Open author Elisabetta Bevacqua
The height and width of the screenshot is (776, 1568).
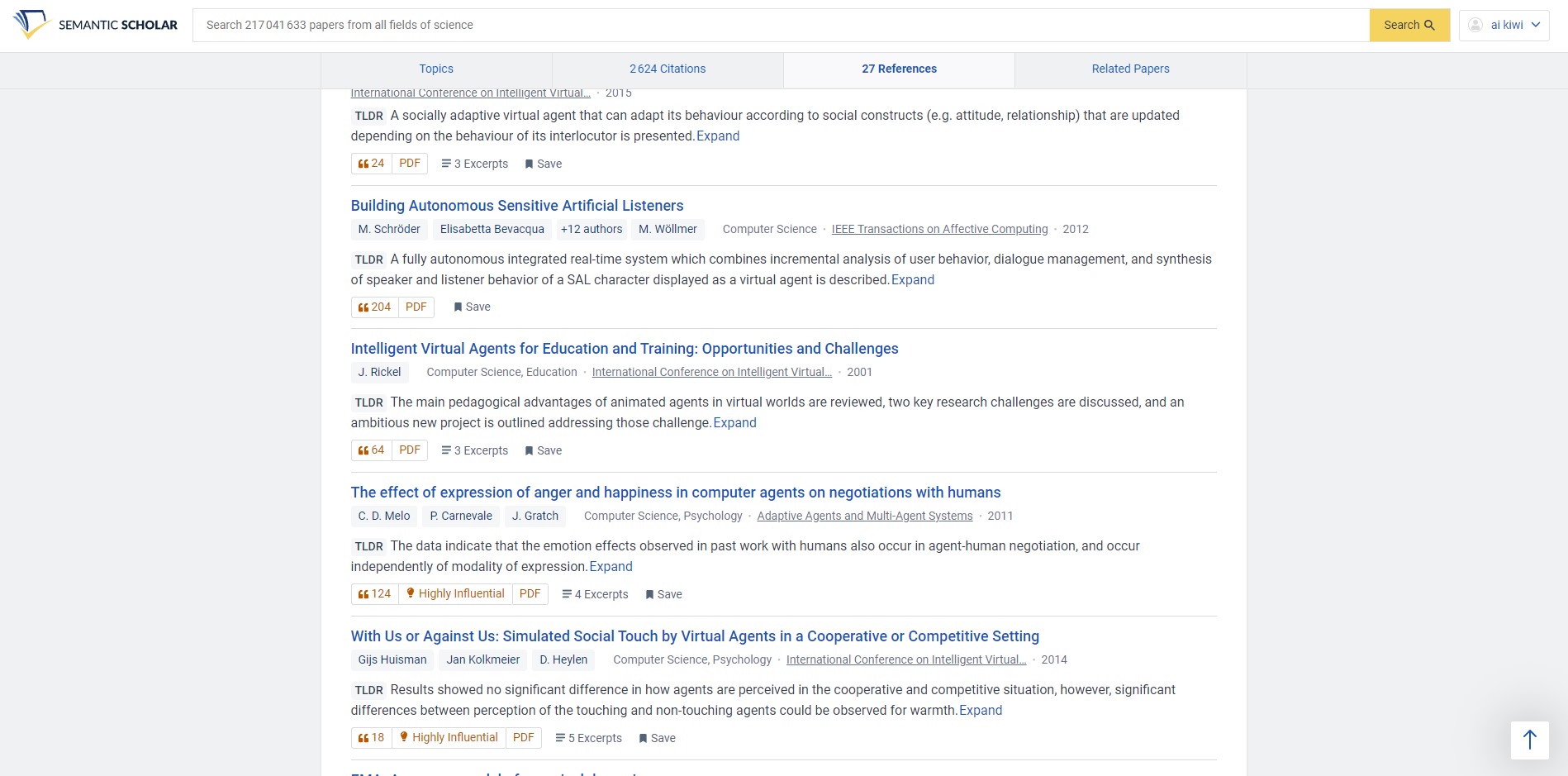point(492,229)
